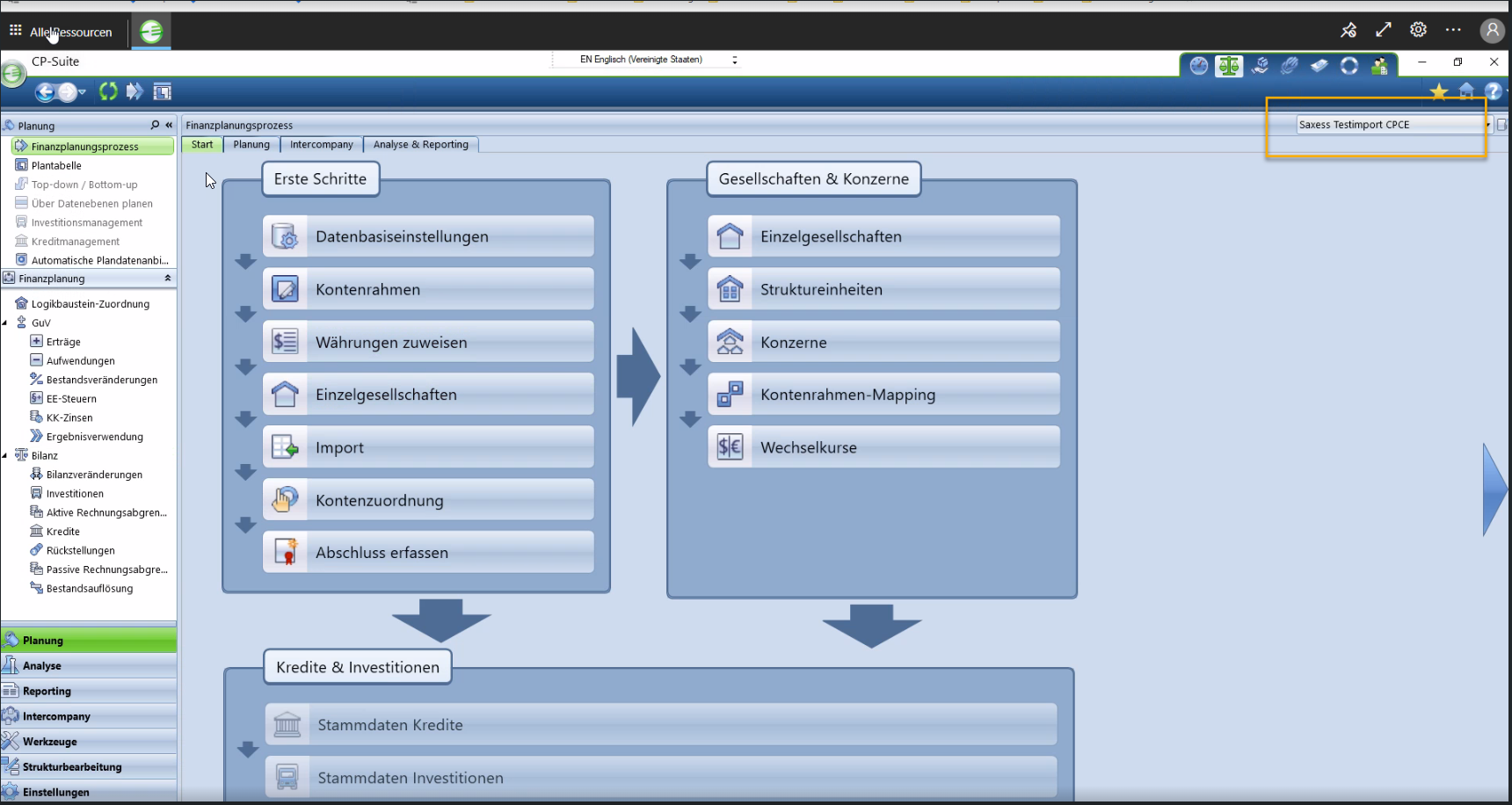The image size is (1512, 805).
Task: Open the Werkzeuge navigation section
Action: (50, 742)
